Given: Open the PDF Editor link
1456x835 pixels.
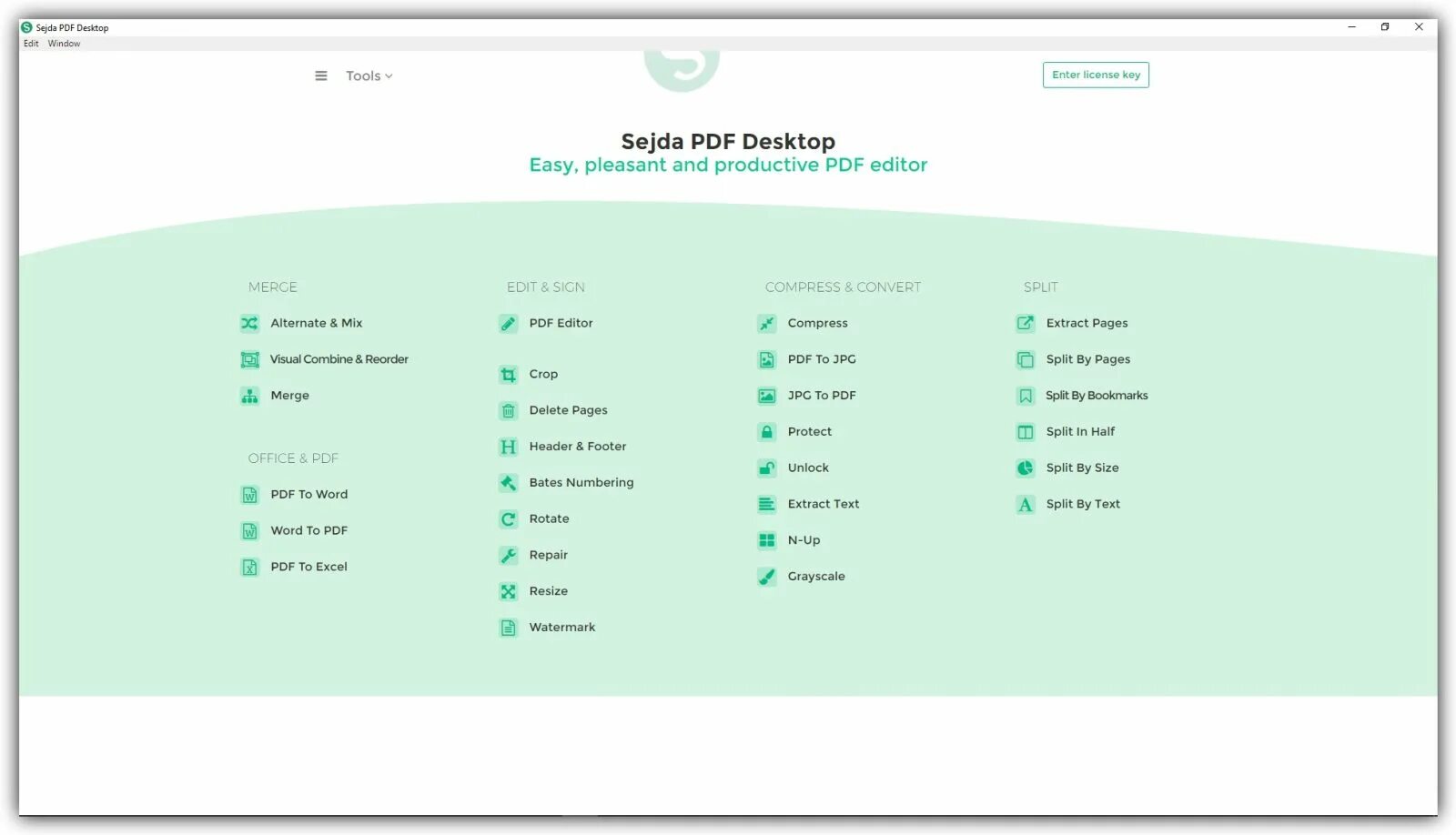Looking at the screenshot, I should tap(561, 323).
